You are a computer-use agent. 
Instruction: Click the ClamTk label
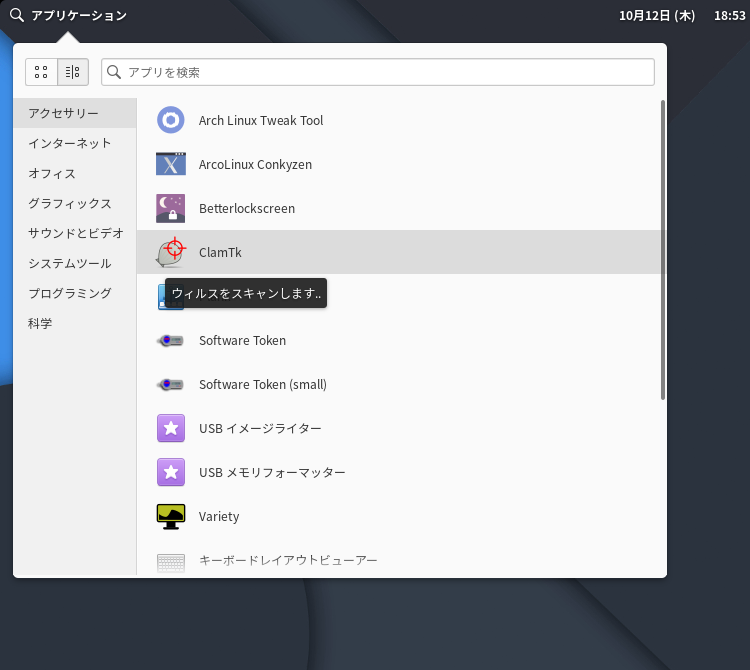pos(220,253)
